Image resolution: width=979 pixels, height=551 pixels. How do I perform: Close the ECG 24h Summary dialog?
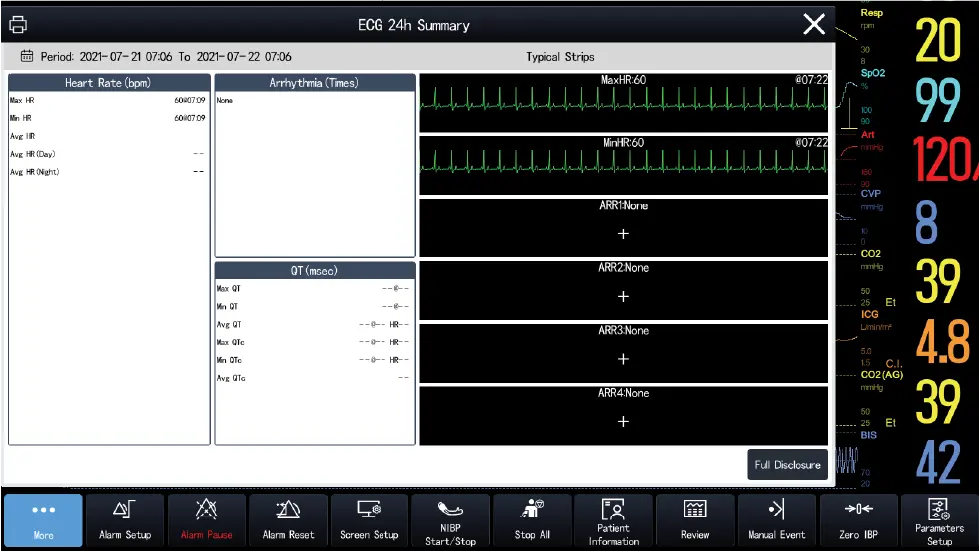coord(814,25)
